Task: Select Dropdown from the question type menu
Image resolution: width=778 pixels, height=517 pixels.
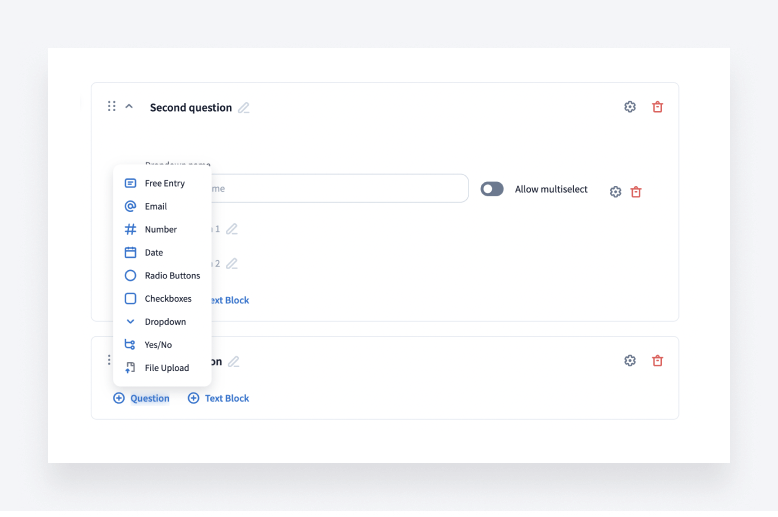Action: point(164,322)
